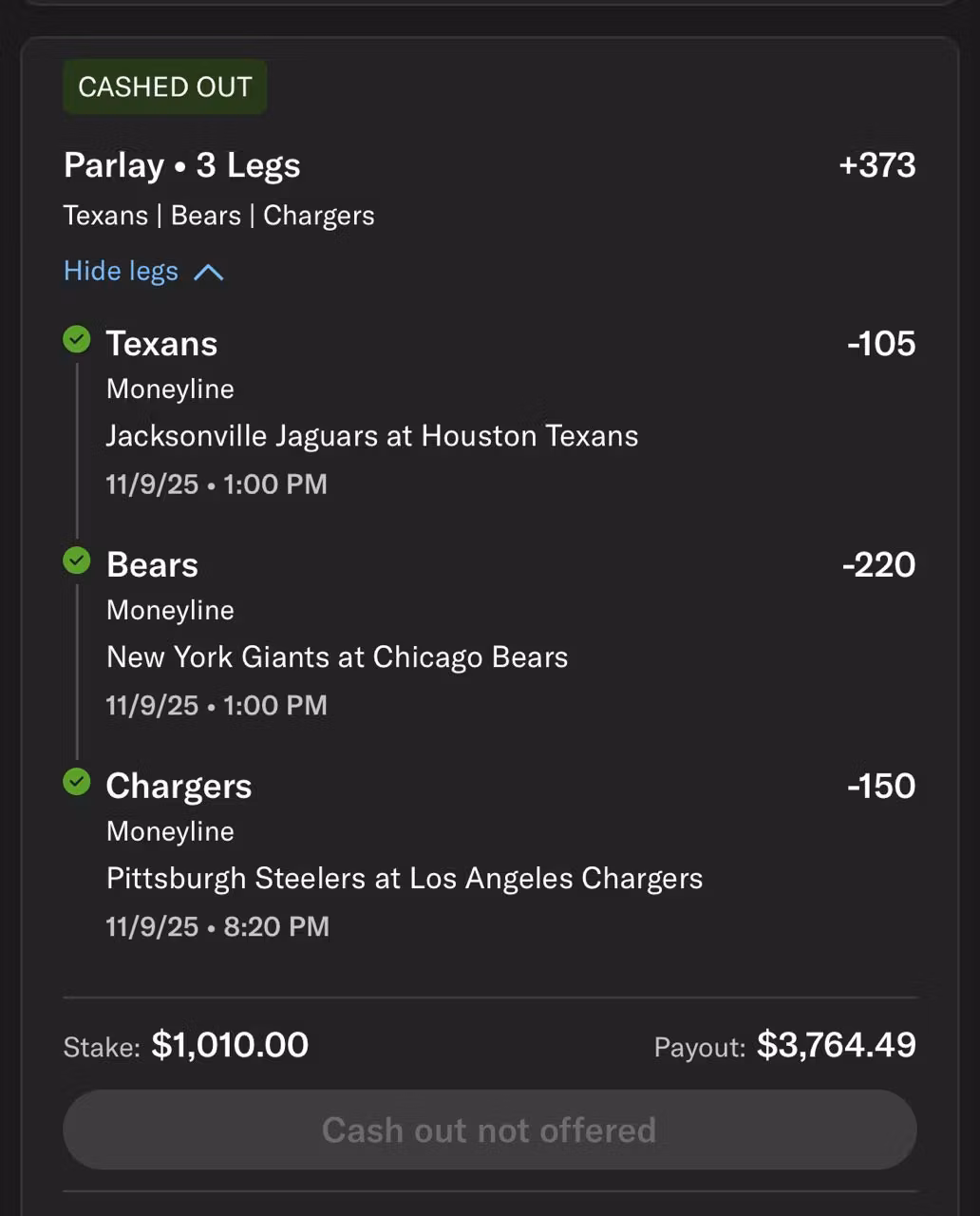The height and width of the screenshot is (1216, 980).
Task: Click the green checkmark beside Chargers
Action: click(77, 782)
